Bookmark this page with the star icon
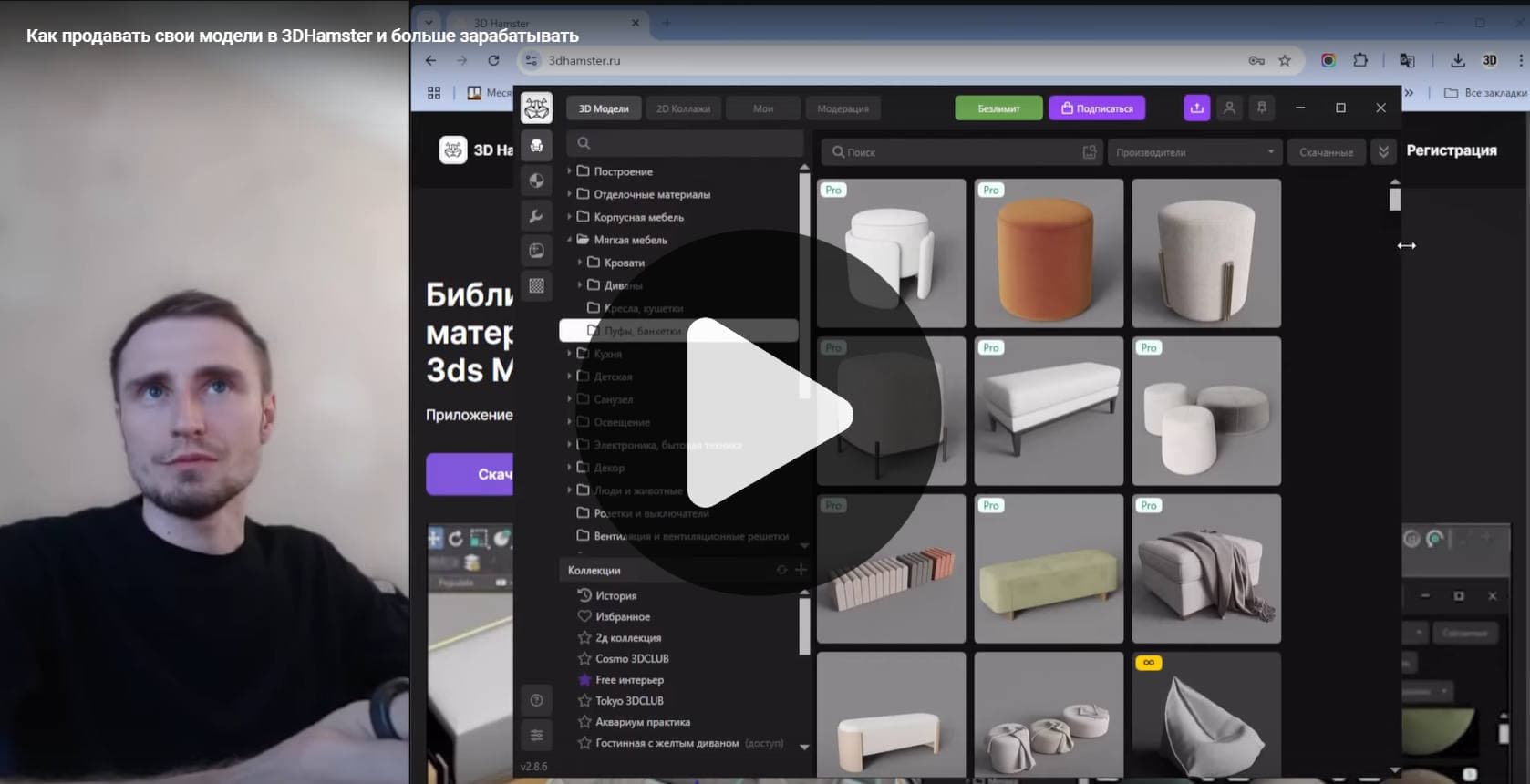The height and width of the screenshot is (784, 1530). click(1285, 60)
